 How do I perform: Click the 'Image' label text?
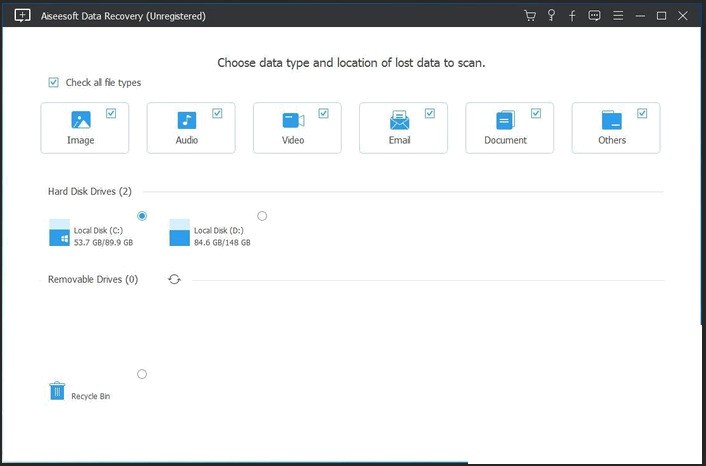pyautogui.click(x=81, y=140)
